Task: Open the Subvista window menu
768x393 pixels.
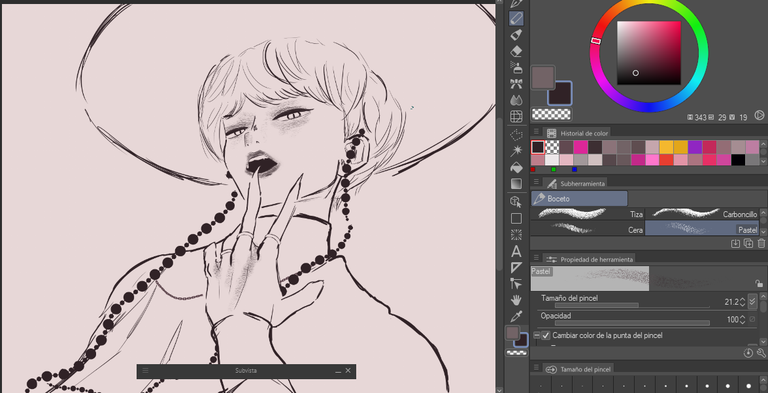Action: pyautogui.click(x=145, y=371)
